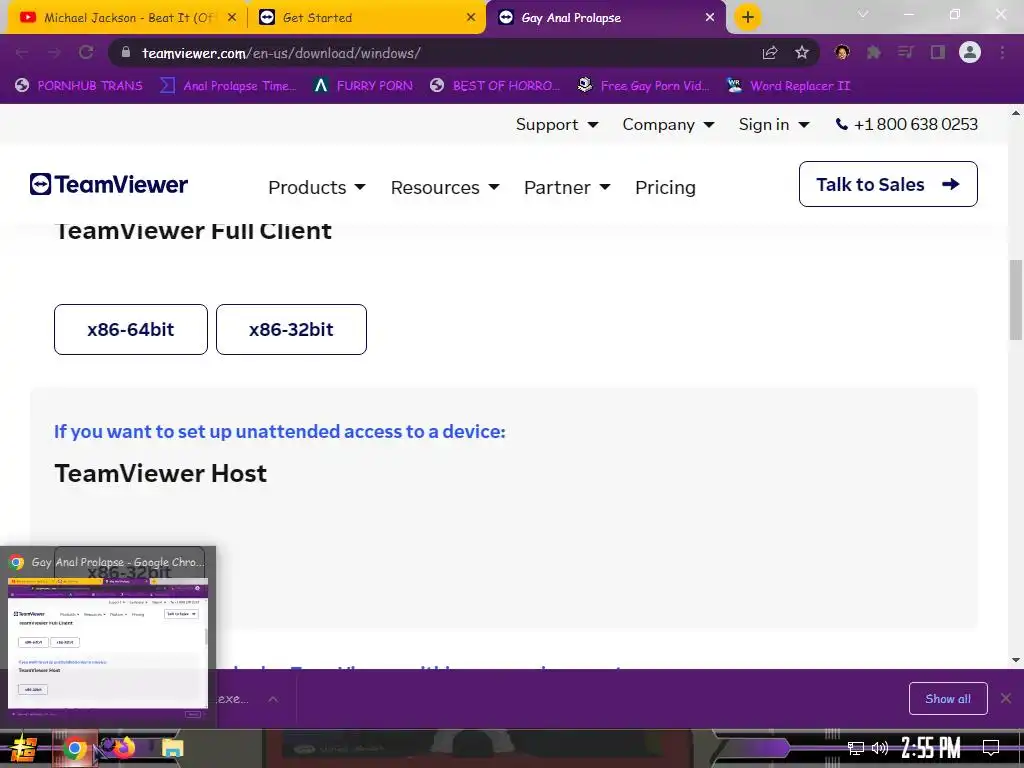Screen dimensions: 1024x768
Task: Click Talk to Sales button
Action: click(888, 184)
